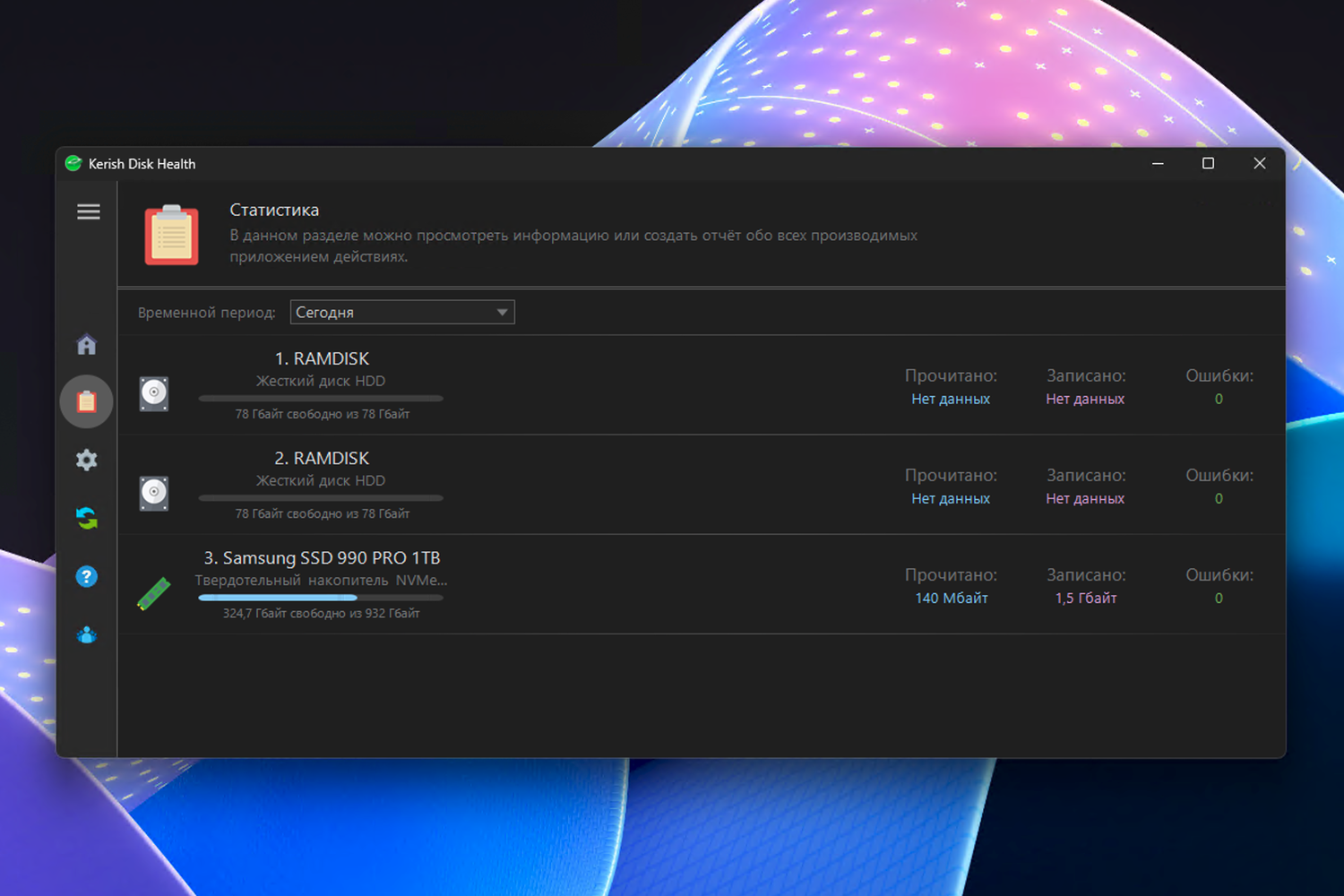
Task: Open the hamburger menu in the sidebar
Action: (x=88, y=211)
